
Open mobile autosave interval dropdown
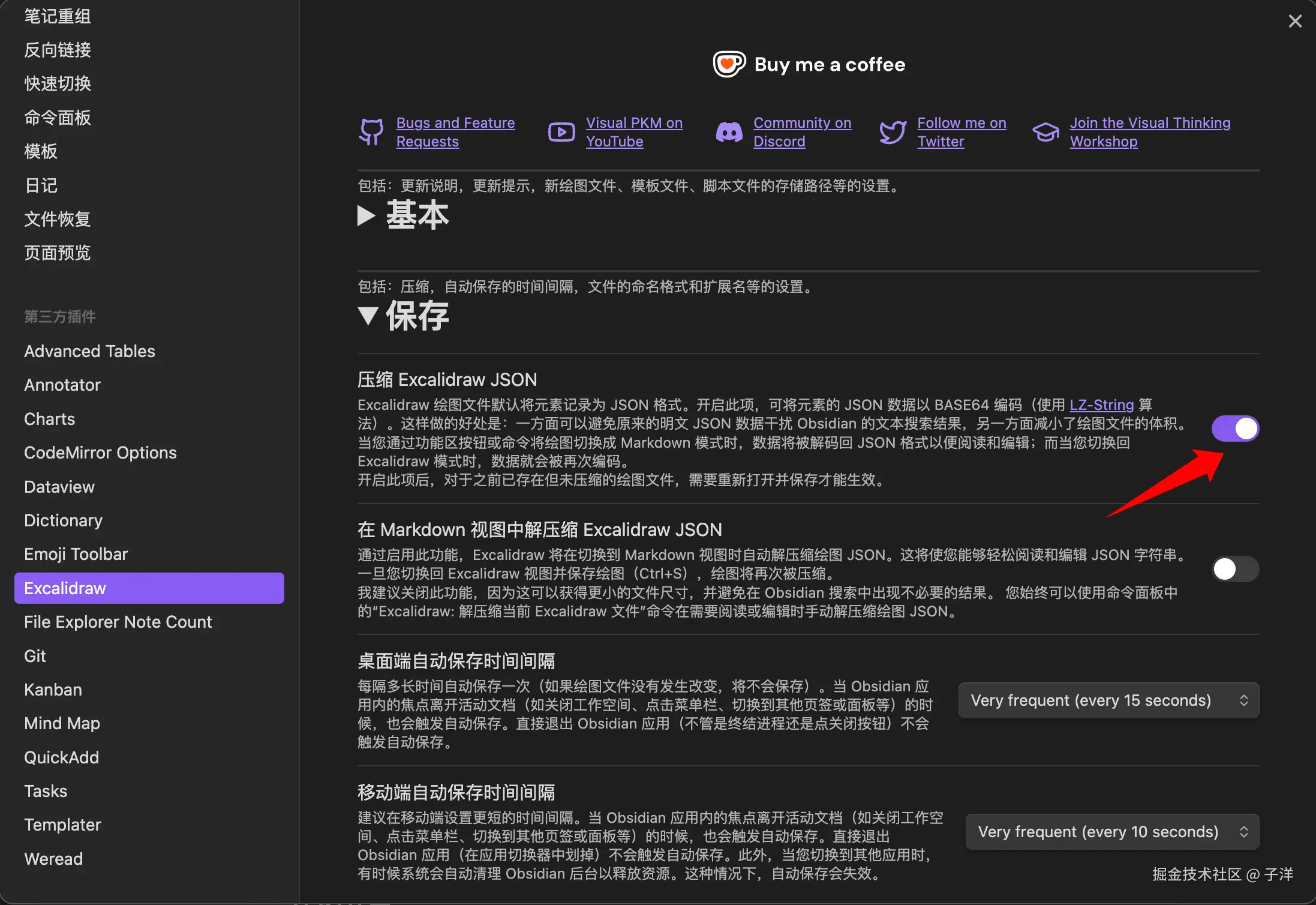[1112, 832]
